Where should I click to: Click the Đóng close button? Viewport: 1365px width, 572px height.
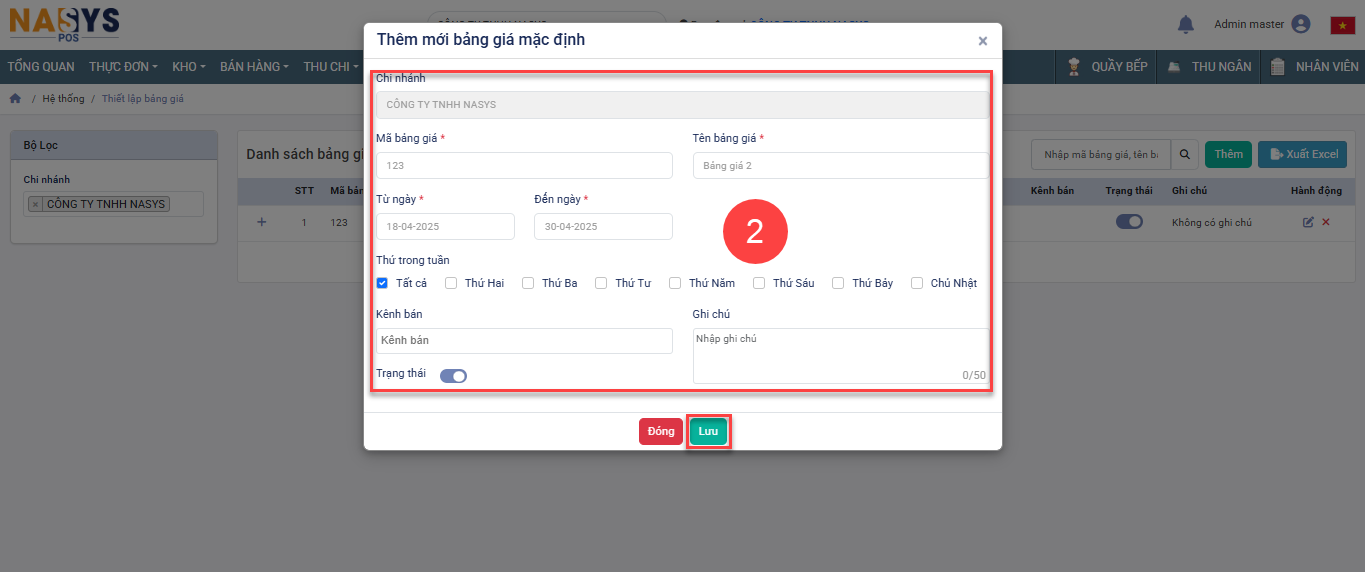(x=661, y=431)
